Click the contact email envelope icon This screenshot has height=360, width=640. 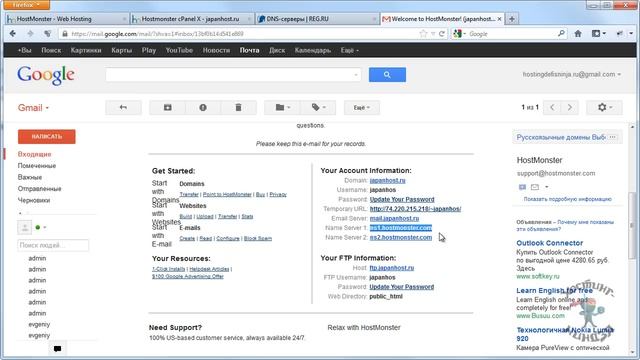point(535,187)
